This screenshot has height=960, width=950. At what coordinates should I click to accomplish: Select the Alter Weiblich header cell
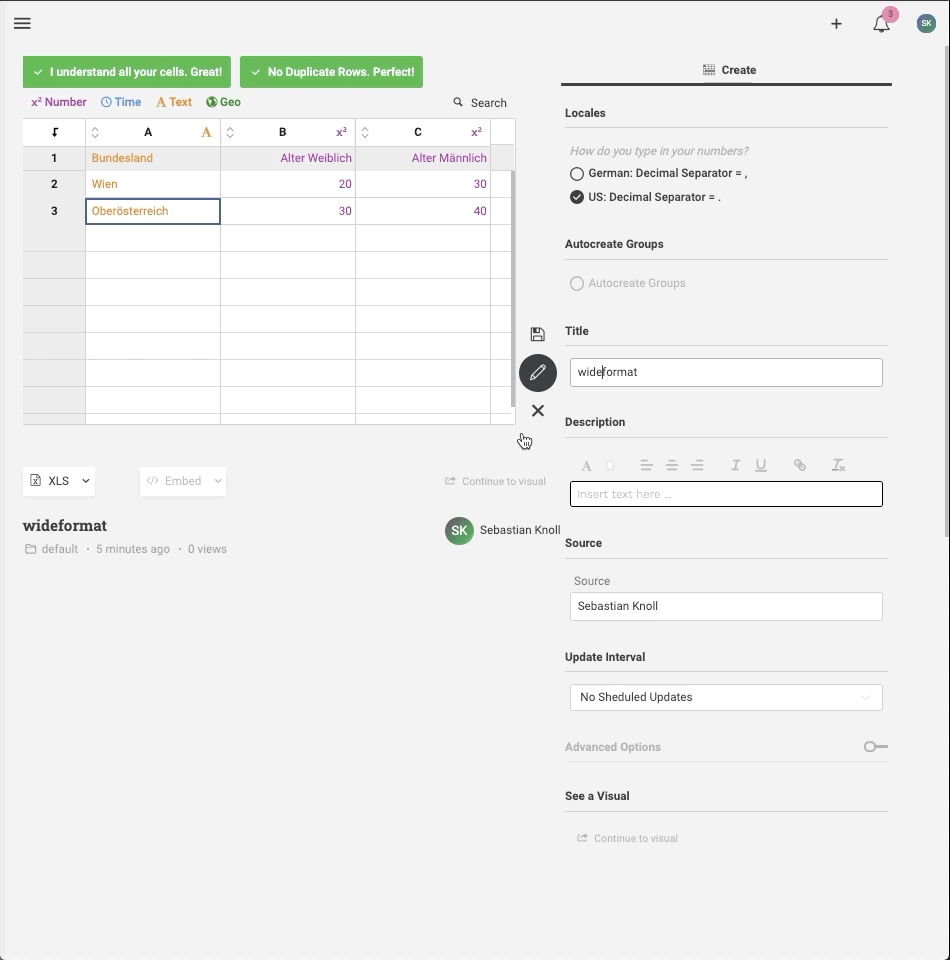[288, 158]
